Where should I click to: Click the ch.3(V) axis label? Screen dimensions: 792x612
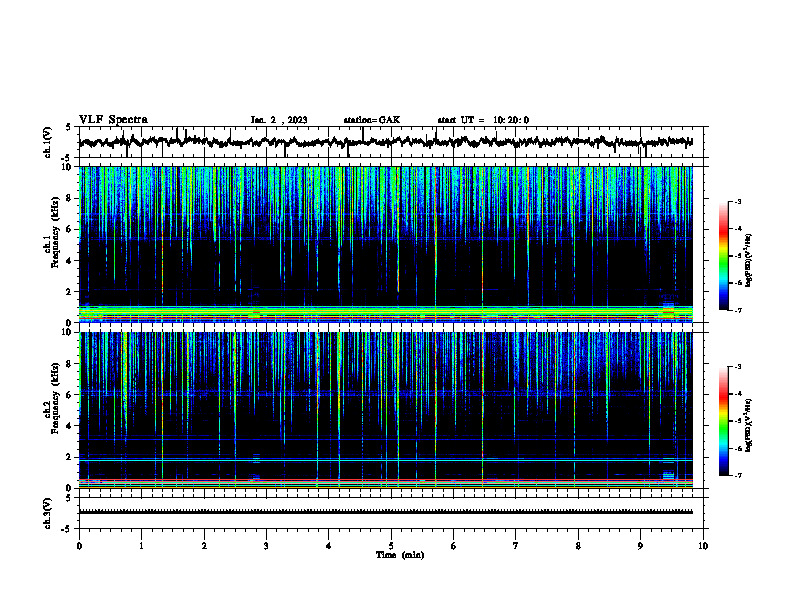point(47,513)
